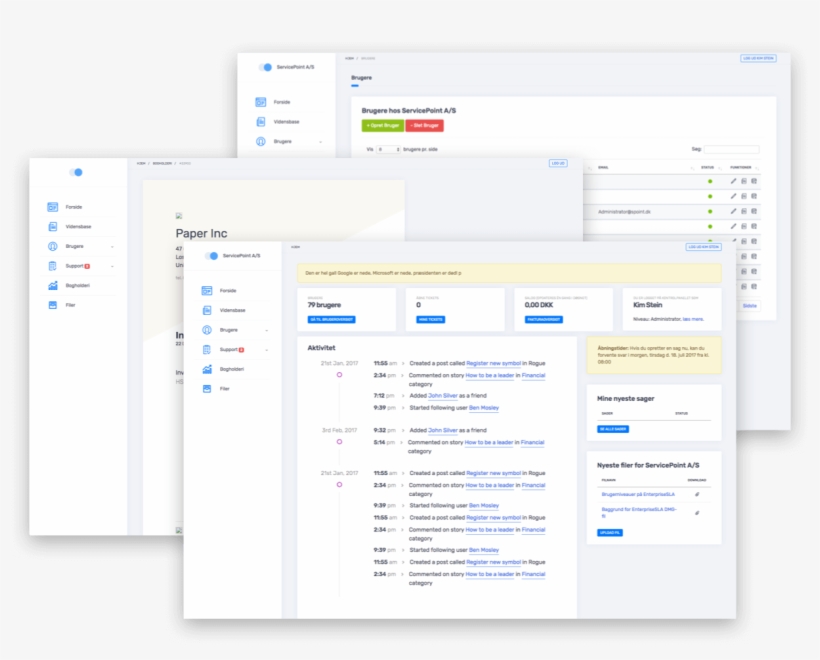Select Hjem in the breadcrumb trail
This screenshot has width=820, height=660.
(349, 58)
